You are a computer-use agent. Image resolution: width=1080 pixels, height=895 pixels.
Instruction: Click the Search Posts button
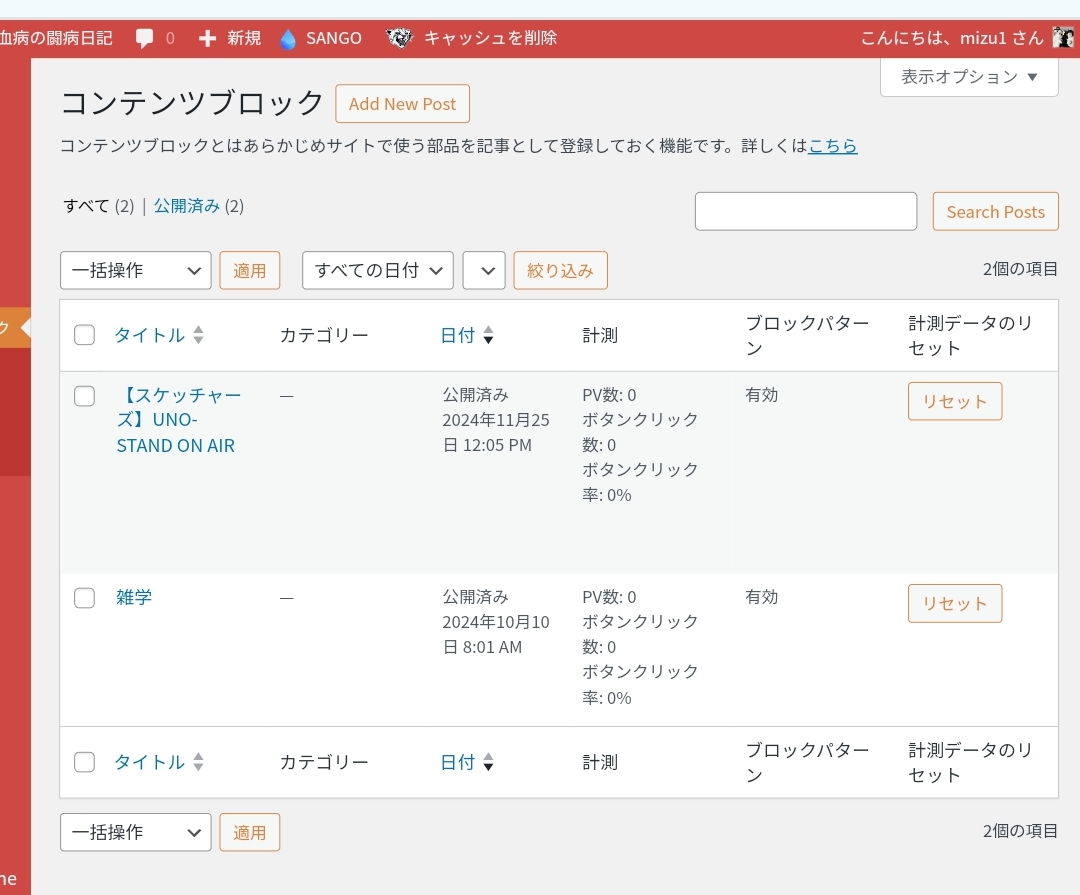point(995,212)
